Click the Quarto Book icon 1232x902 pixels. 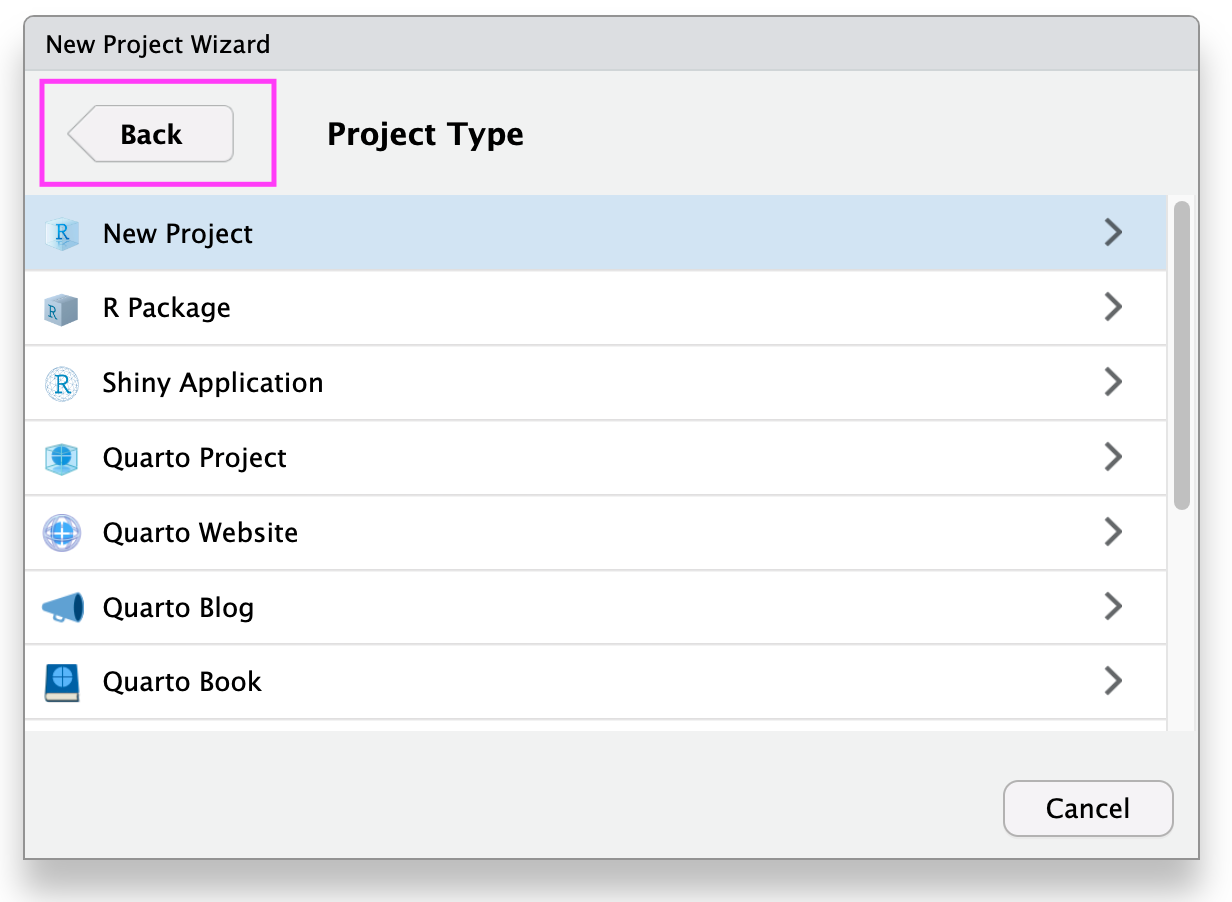(x=61, y=683)
